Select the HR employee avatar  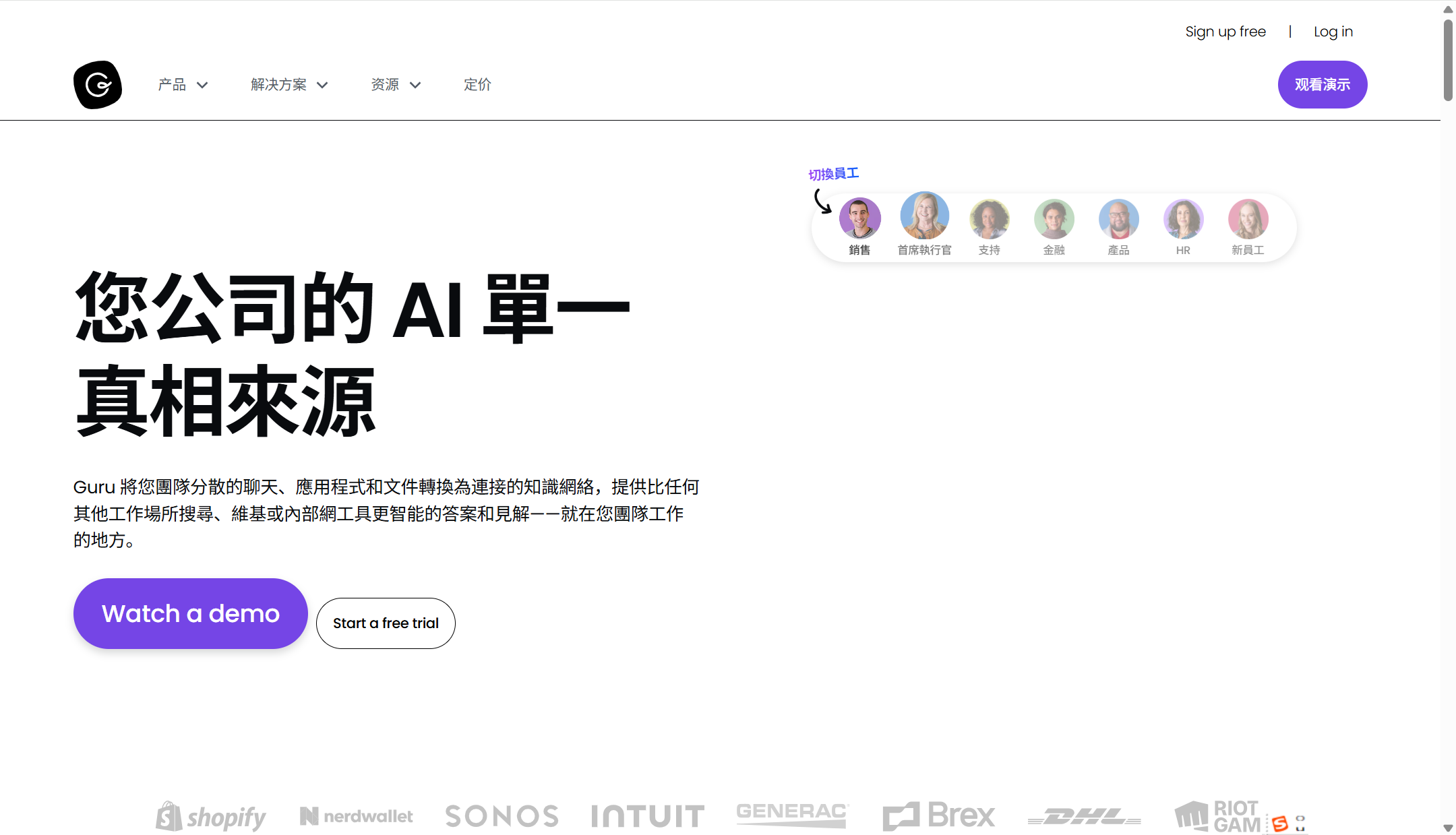click(1183, 219)
